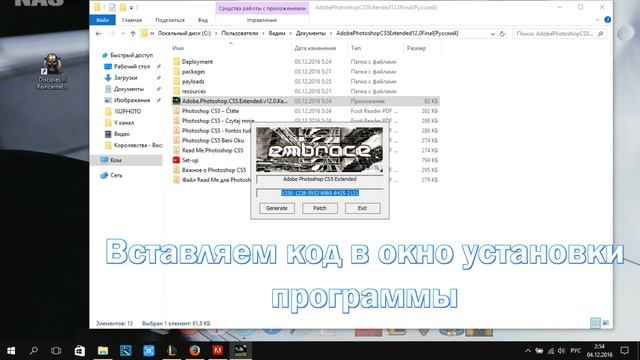Select the packages folder

click(193, 71)
